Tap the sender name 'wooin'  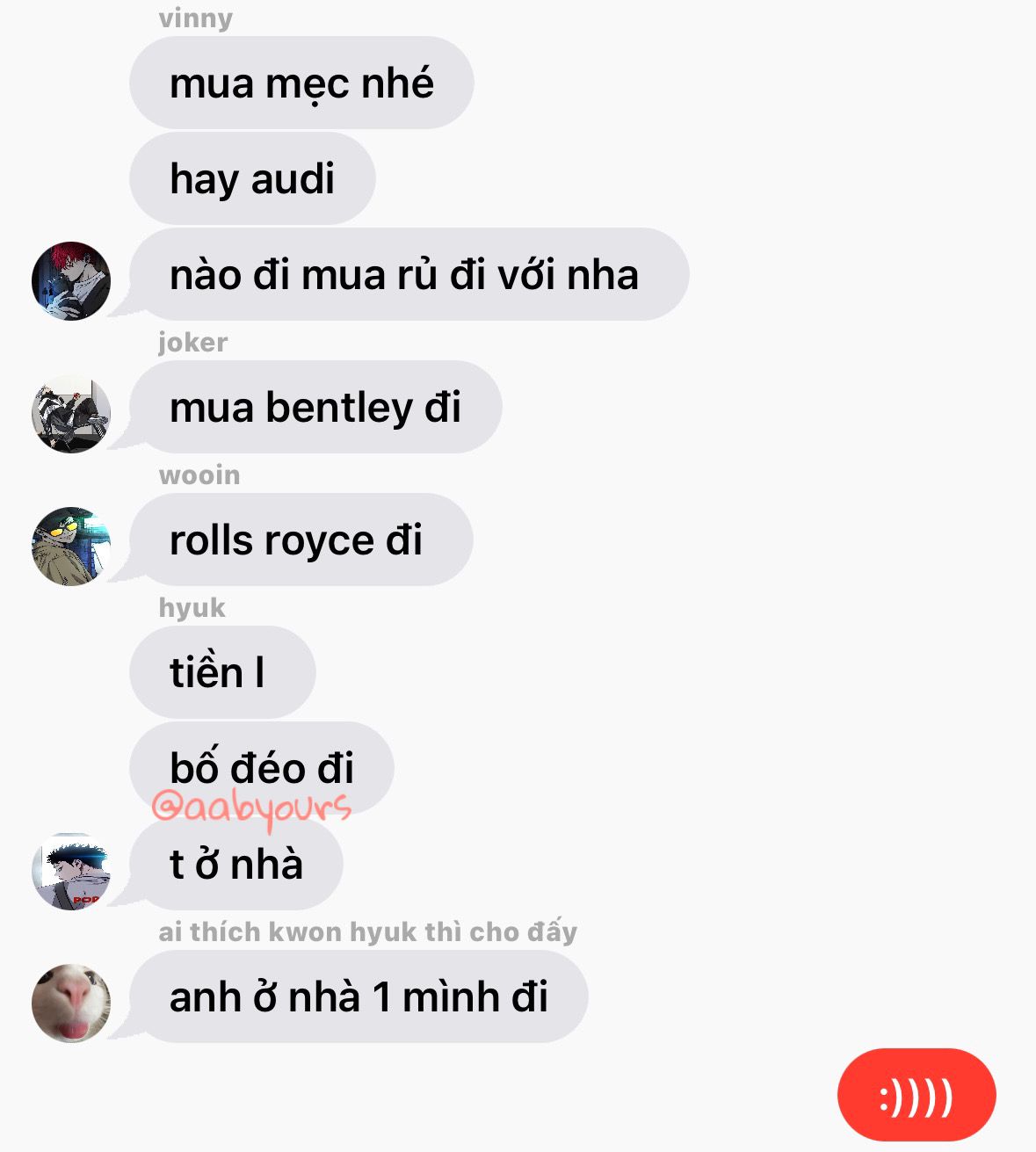(x=199, y=475)
